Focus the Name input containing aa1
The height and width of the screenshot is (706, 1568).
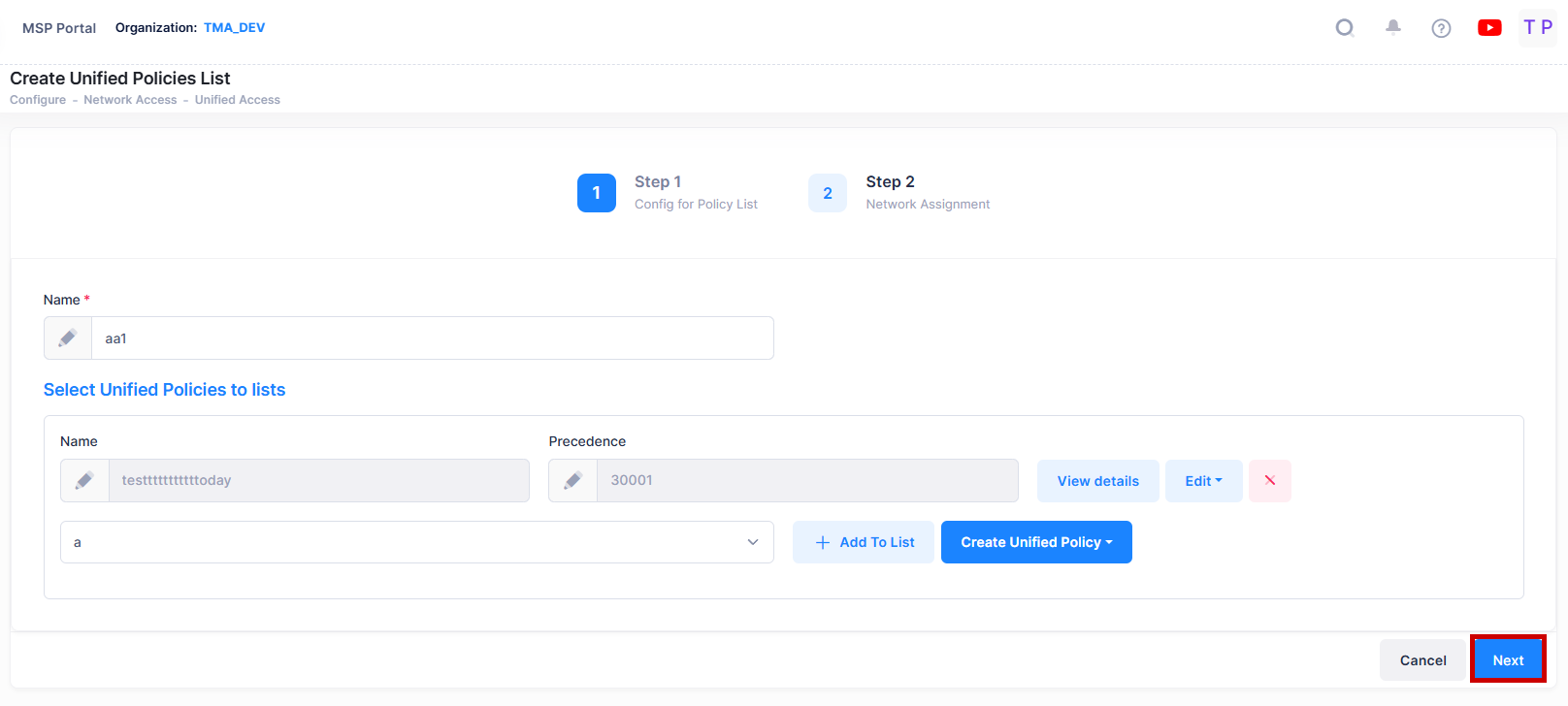pyautogui.click(x=432, y=338)
